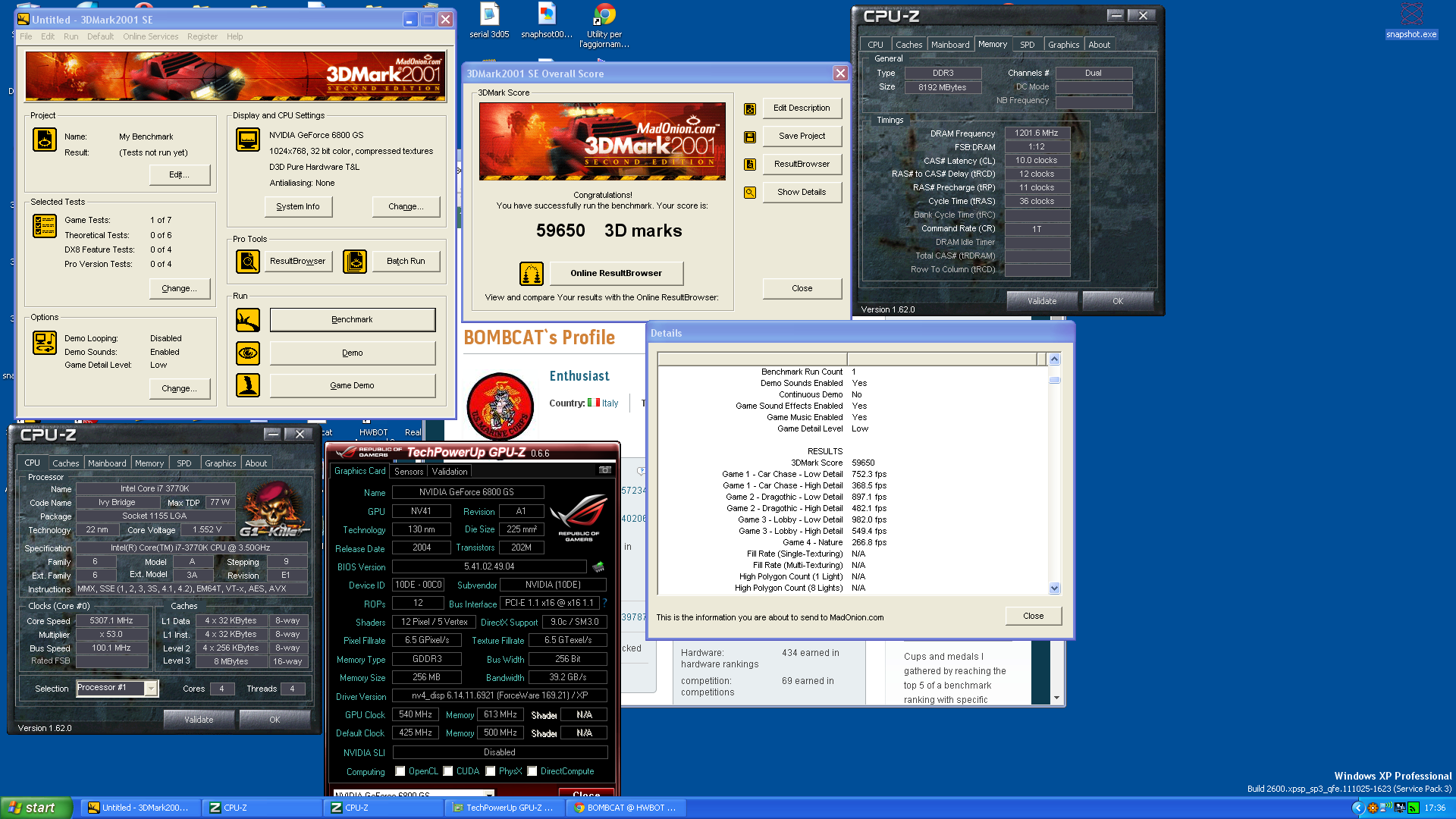Click the Game Demo joystick icon
The width and height of the screenshot is (1456, 819).
[248, 385]
